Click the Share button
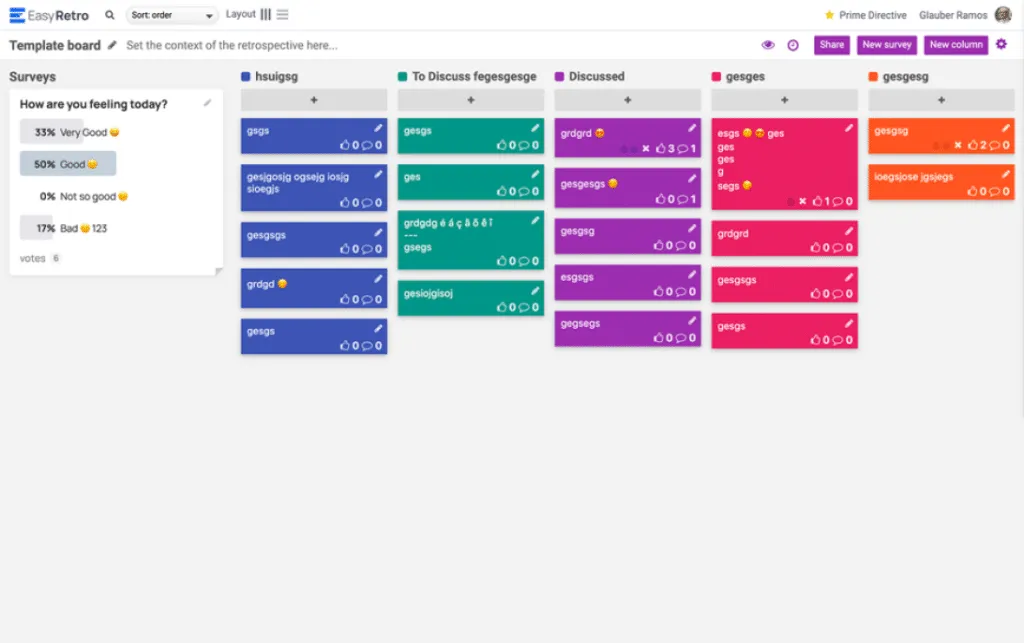Viewport: 1024px width, 643px height. pos(831,44)
